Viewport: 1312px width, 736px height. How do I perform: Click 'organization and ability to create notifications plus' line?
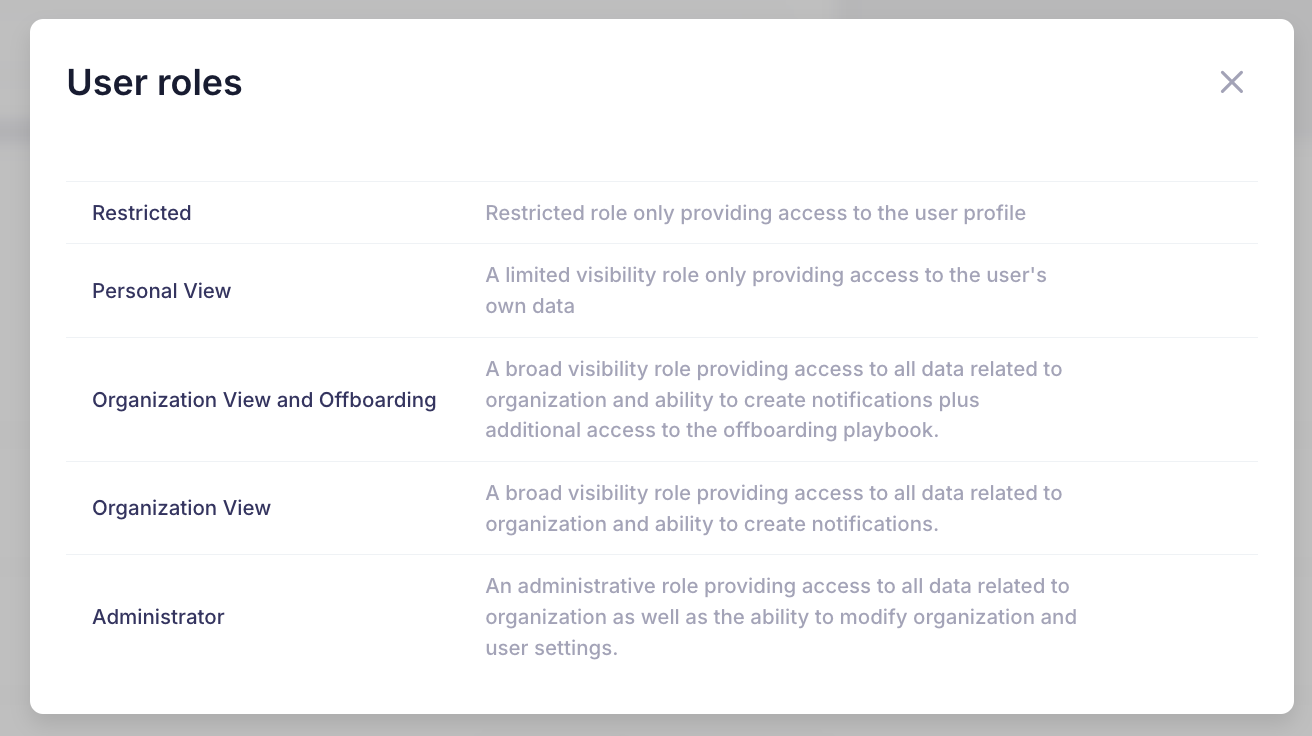[732, 400]
